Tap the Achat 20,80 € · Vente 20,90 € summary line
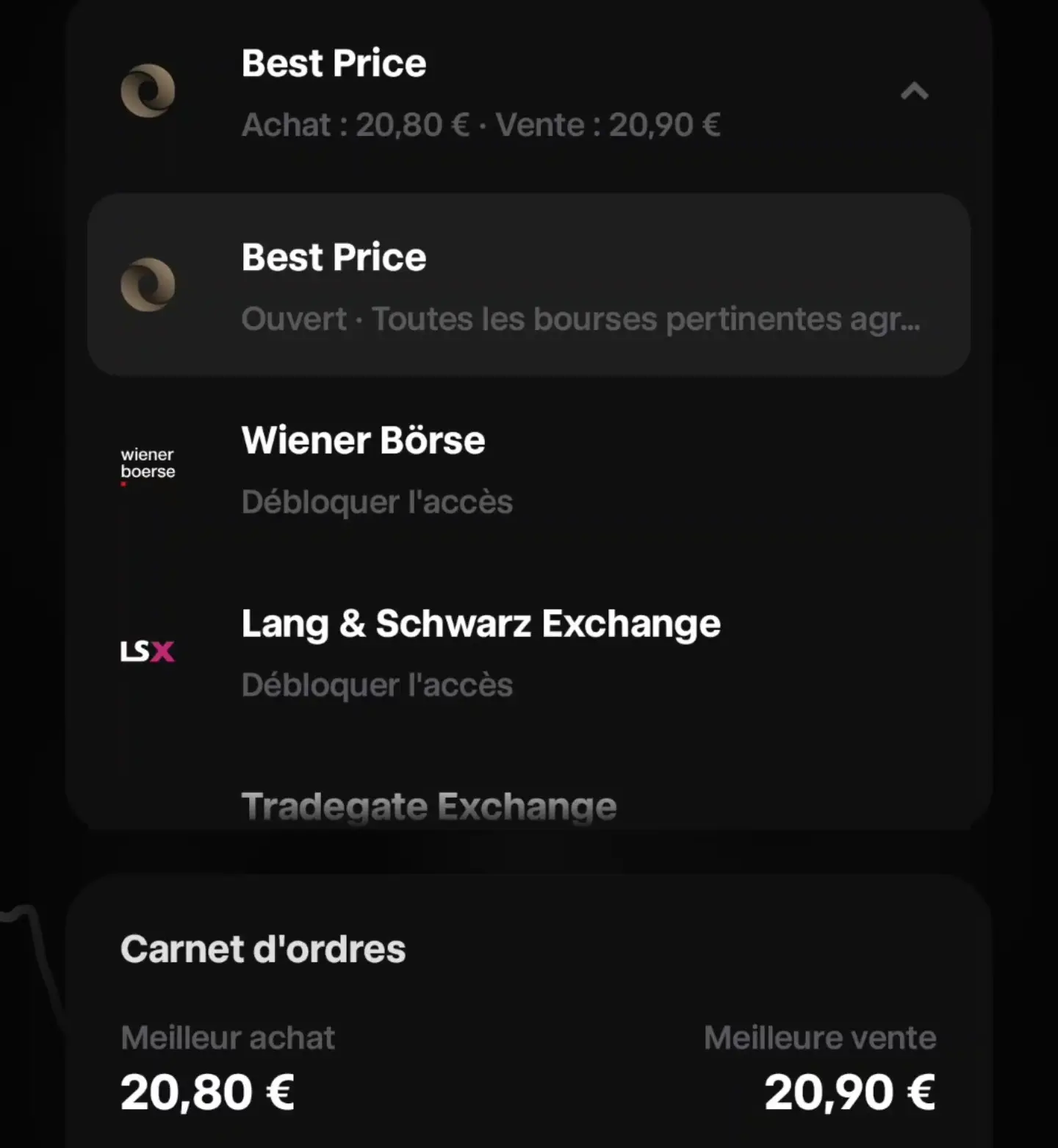The width and height of the screenshot is (1058, 1148). [x=481, y=125]
